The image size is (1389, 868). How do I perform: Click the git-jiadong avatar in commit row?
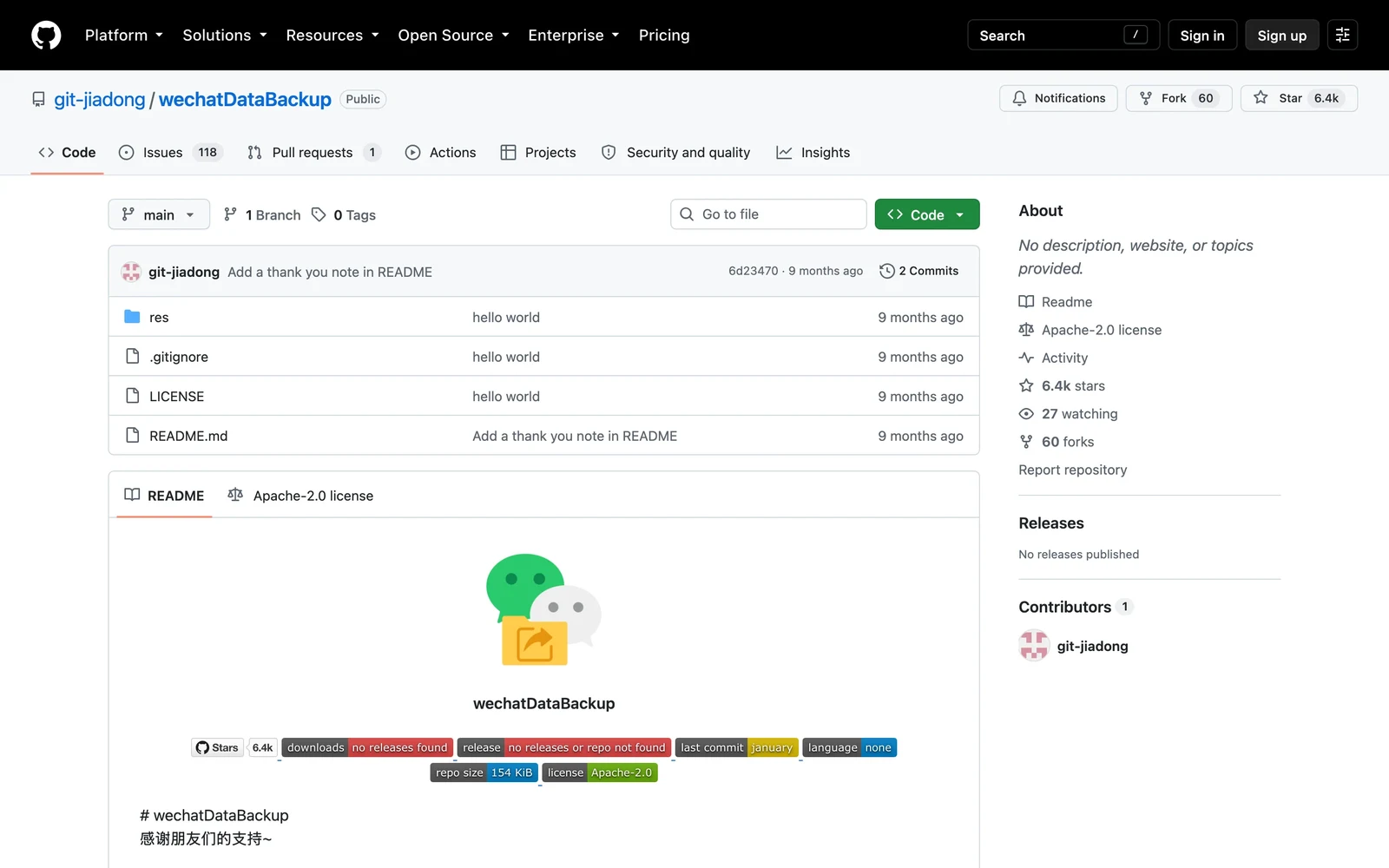[131, 272]
